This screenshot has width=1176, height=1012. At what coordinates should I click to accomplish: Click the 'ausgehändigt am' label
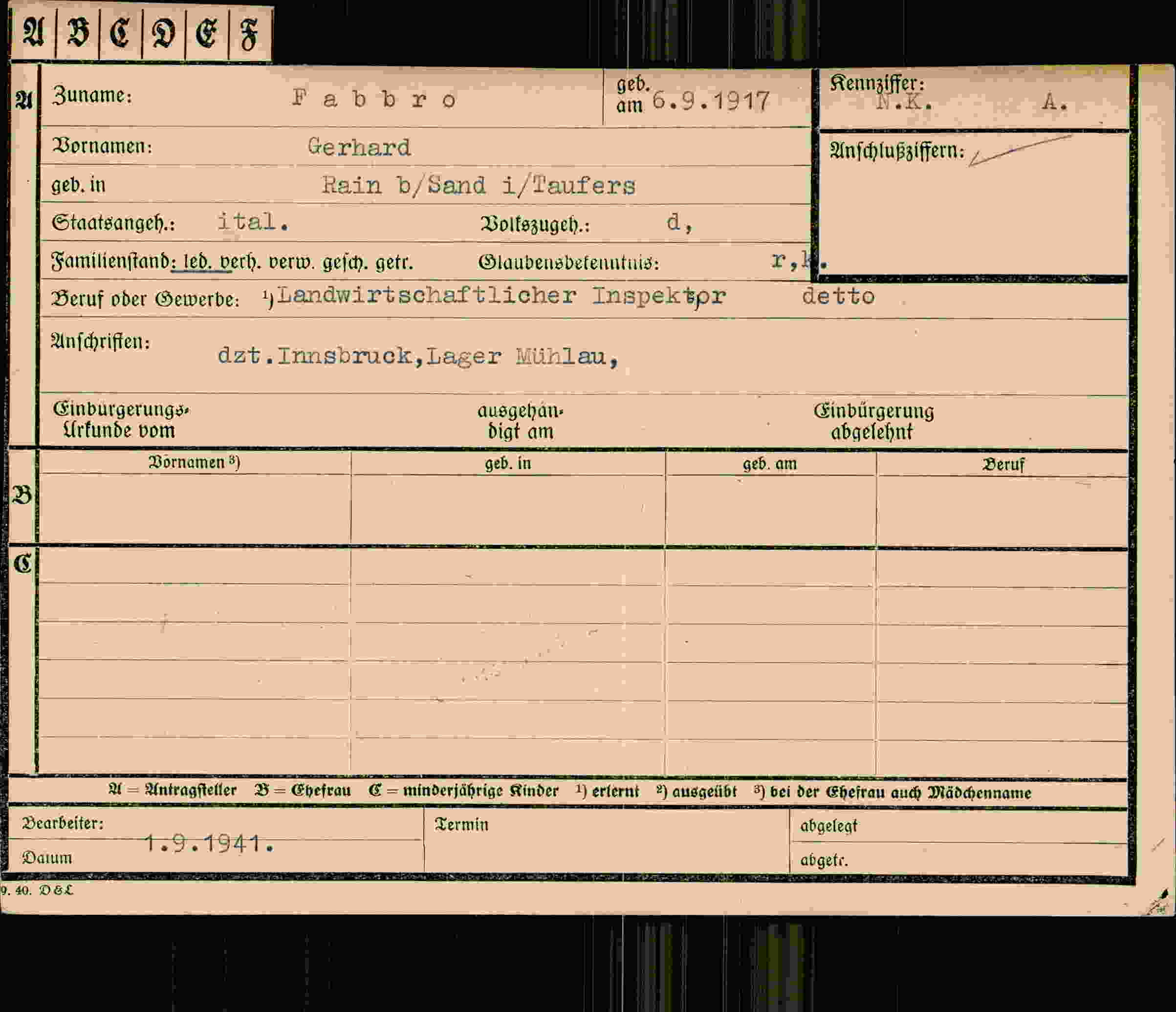[x=521, y=421]
